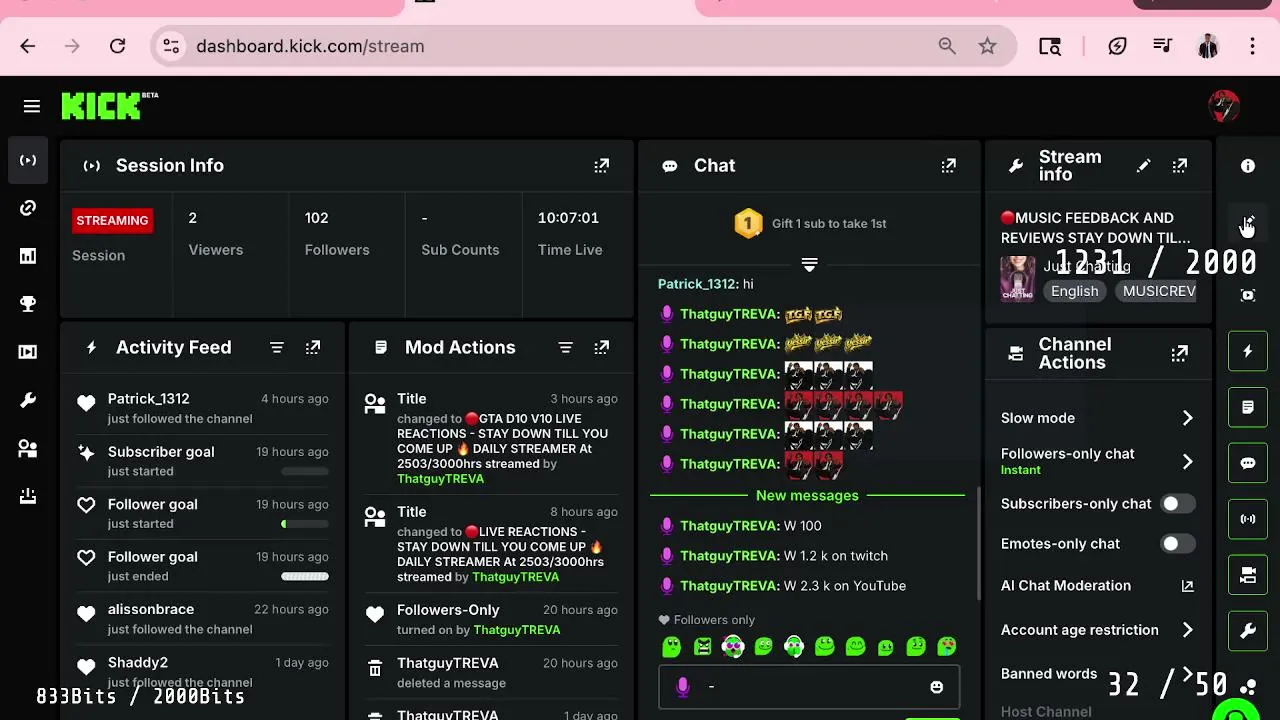Open the emoji picker in chat input
This screenshot has height=720, width=1280.
coord(936,687)
